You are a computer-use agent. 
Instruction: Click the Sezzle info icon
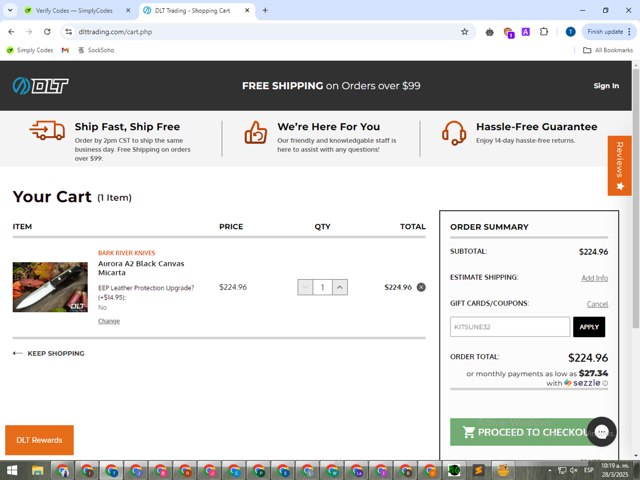pos(605,383)
